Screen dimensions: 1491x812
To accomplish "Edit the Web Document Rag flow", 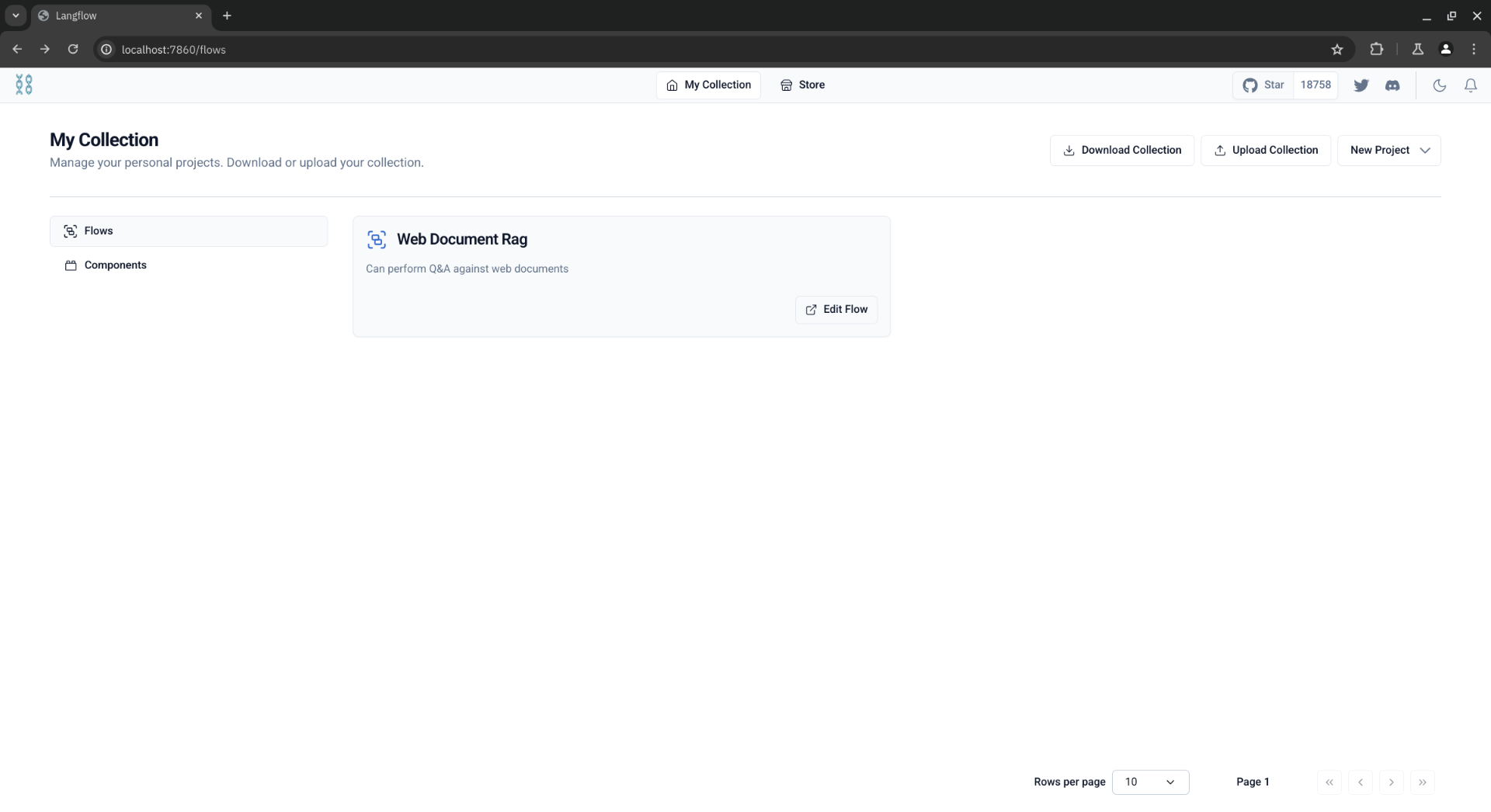I will click(836, 309).
